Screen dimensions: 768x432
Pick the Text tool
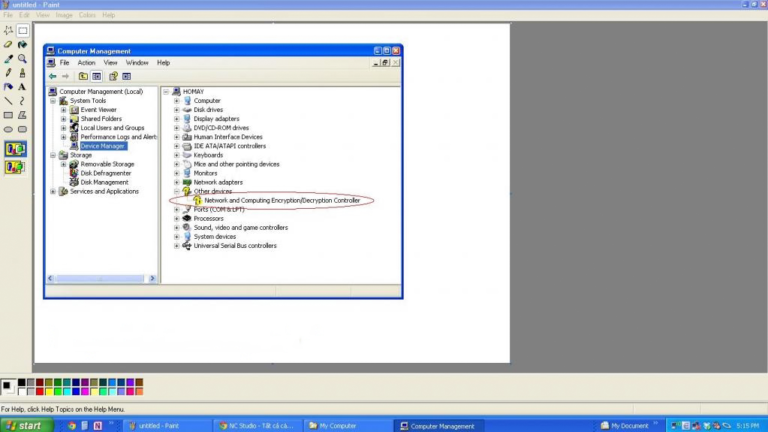point(22,86)
